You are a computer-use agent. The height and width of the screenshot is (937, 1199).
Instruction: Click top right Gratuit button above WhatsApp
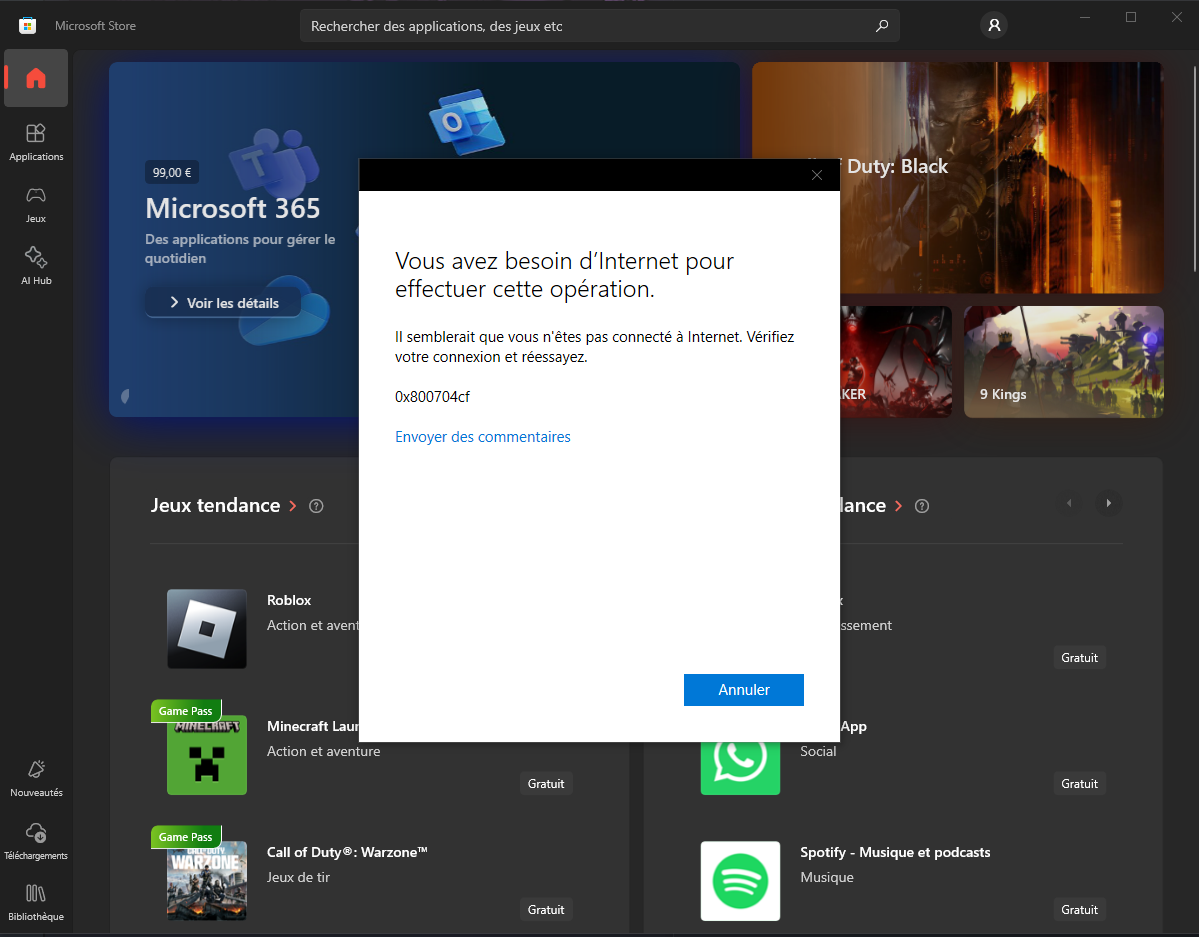pyautogui.click(x=1079, y=658)
